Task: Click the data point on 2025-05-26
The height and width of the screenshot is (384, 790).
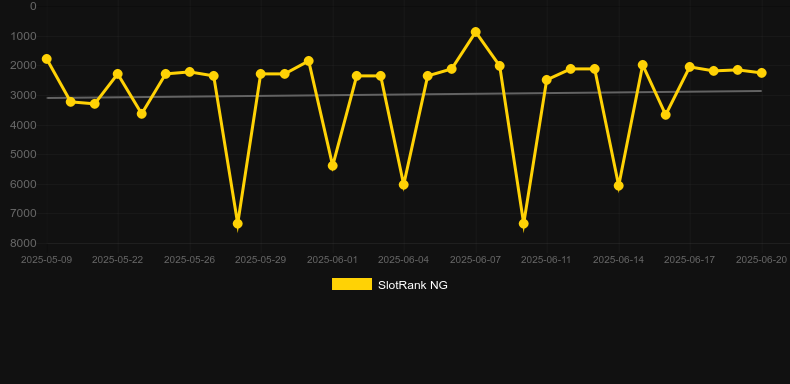Action: click(189, 72)
